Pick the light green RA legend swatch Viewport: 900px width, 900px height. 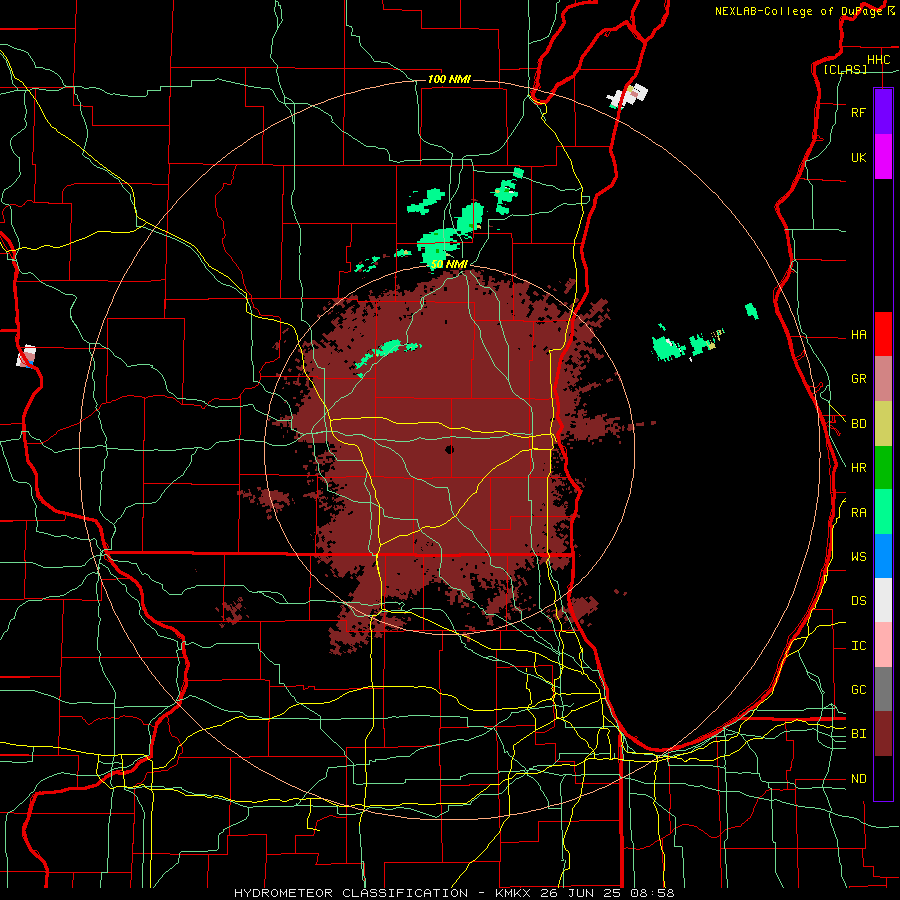pyautogui.click(x=883, y=512)
